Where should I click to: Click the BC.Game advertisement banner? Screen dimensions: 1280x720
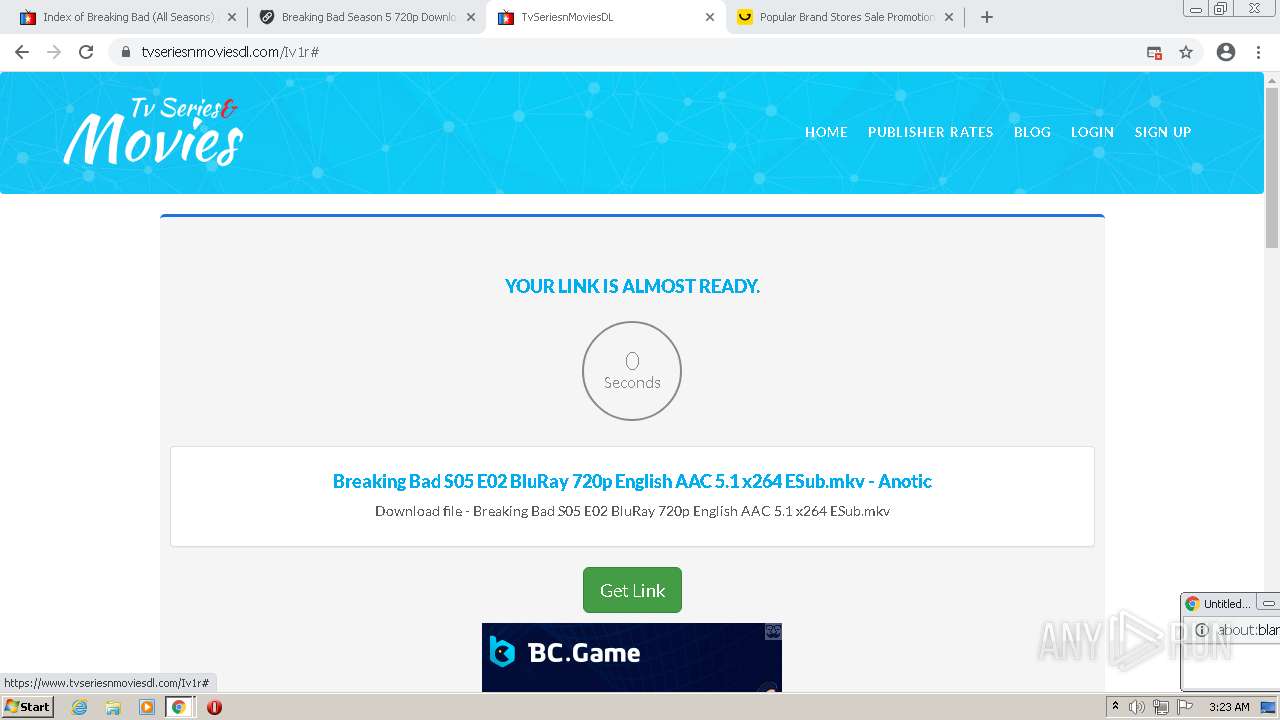tap(632, 657)
